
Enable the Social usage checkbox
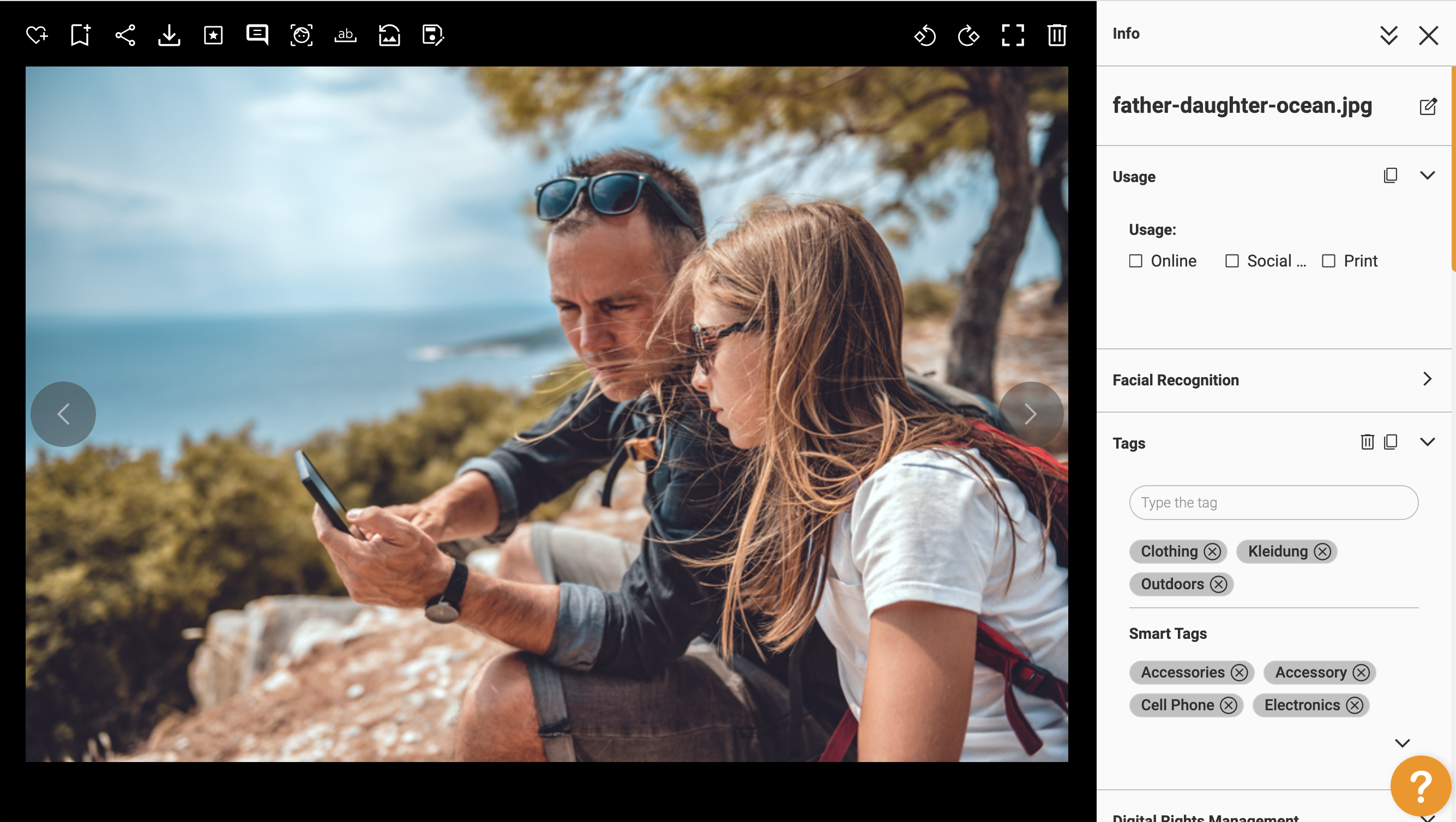coord(1232,261)
